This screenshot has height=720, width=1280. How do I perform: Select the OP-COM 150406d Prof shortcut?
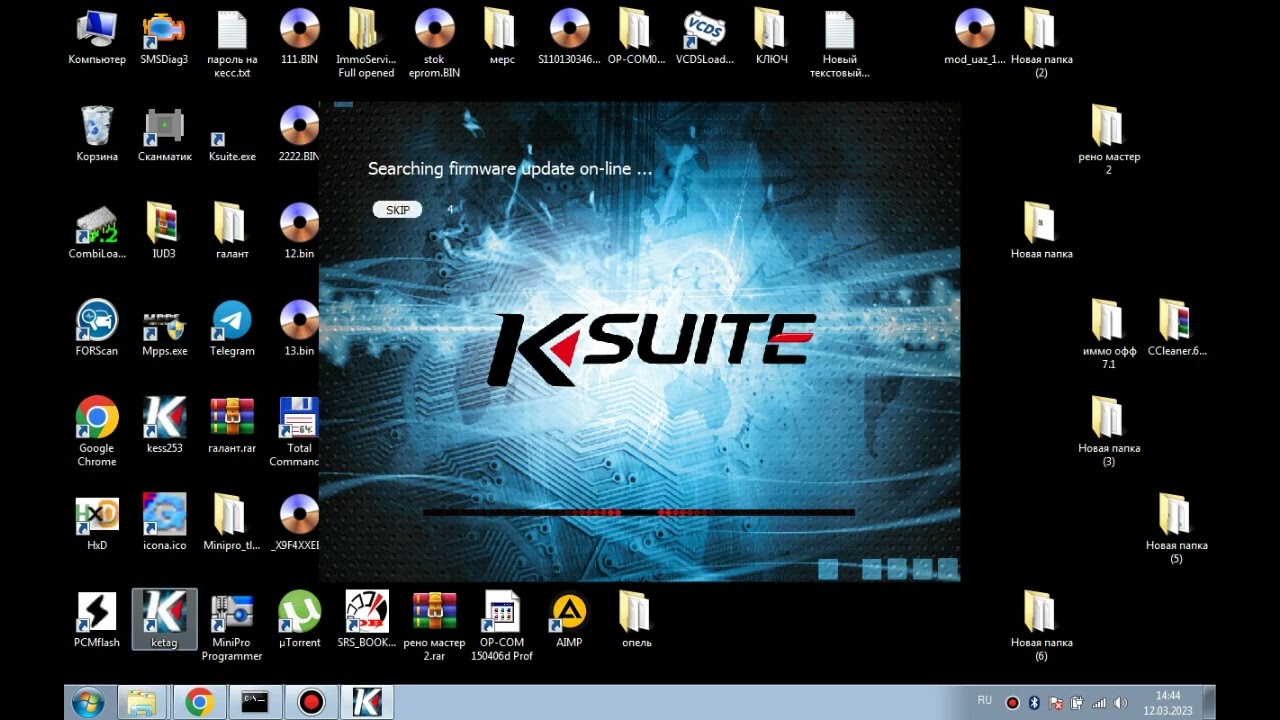pos(502,626)
